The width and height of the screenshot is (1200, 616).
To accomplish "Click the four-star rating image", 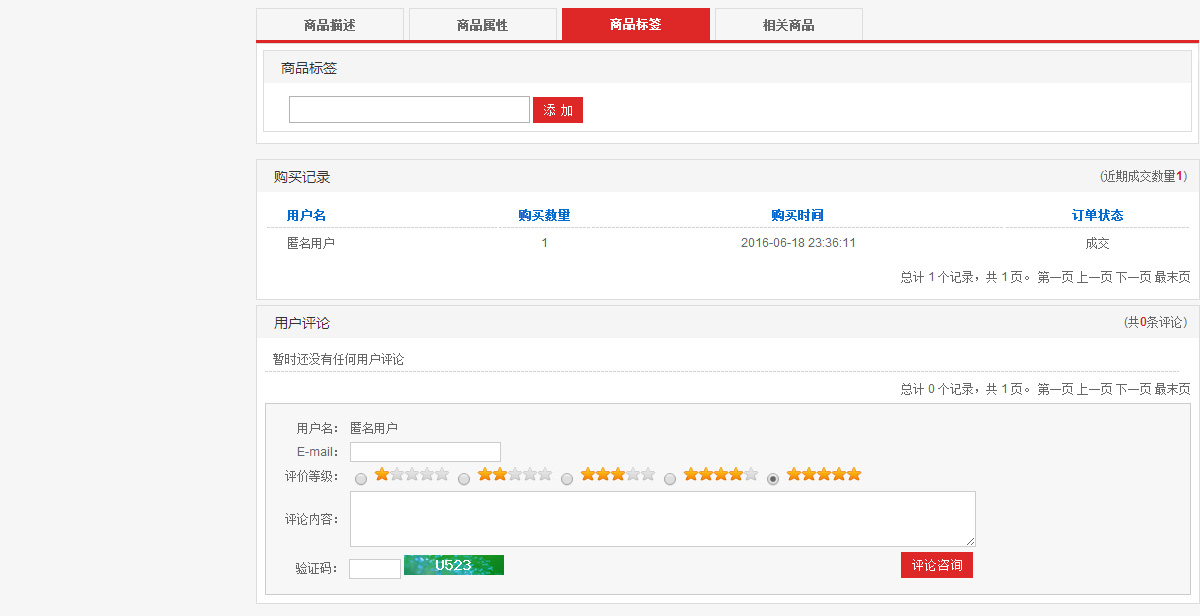I will coord(721,474).
